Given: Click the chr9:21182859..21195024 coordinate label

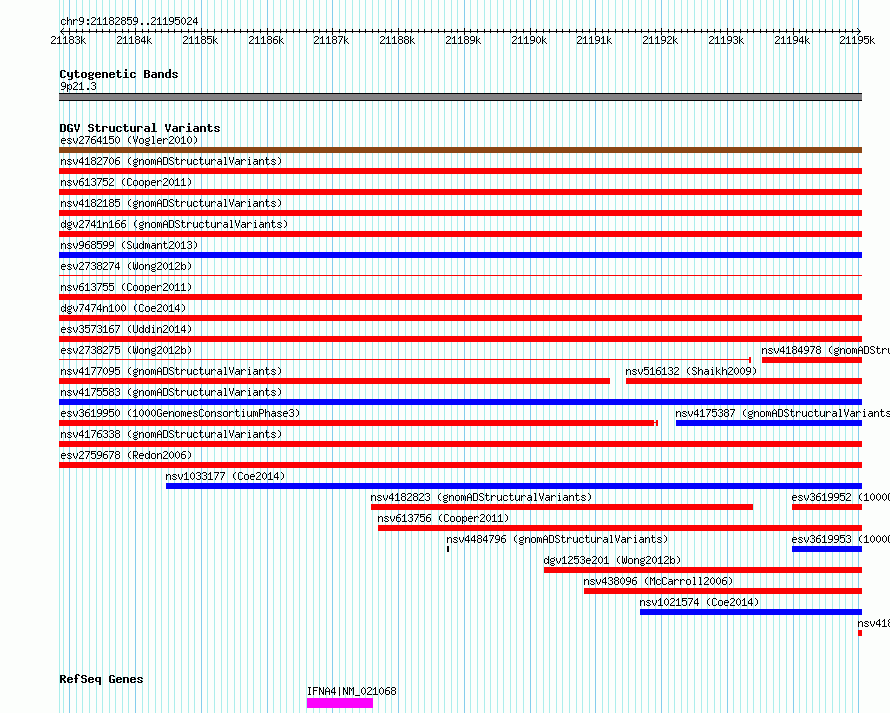Looking at the screenshot, I should (x=129, y=21).
